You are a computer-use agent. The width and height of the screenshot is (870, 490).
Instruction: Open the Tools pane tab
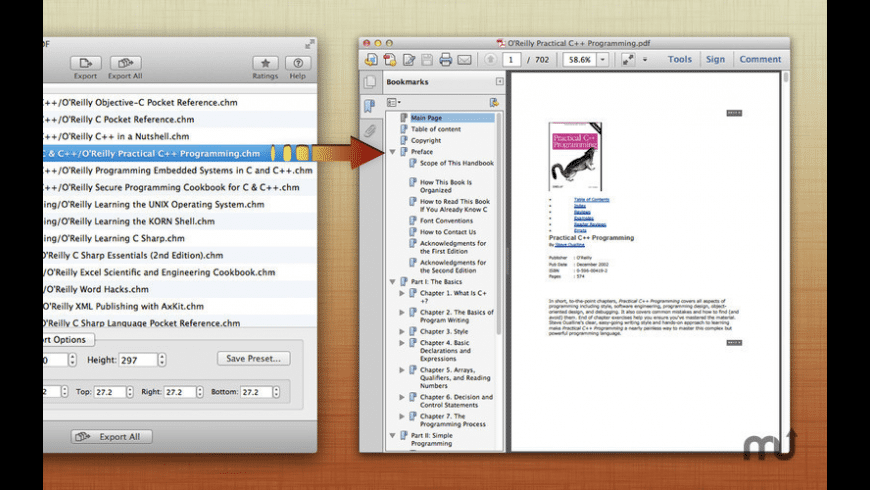click(680, 59)
